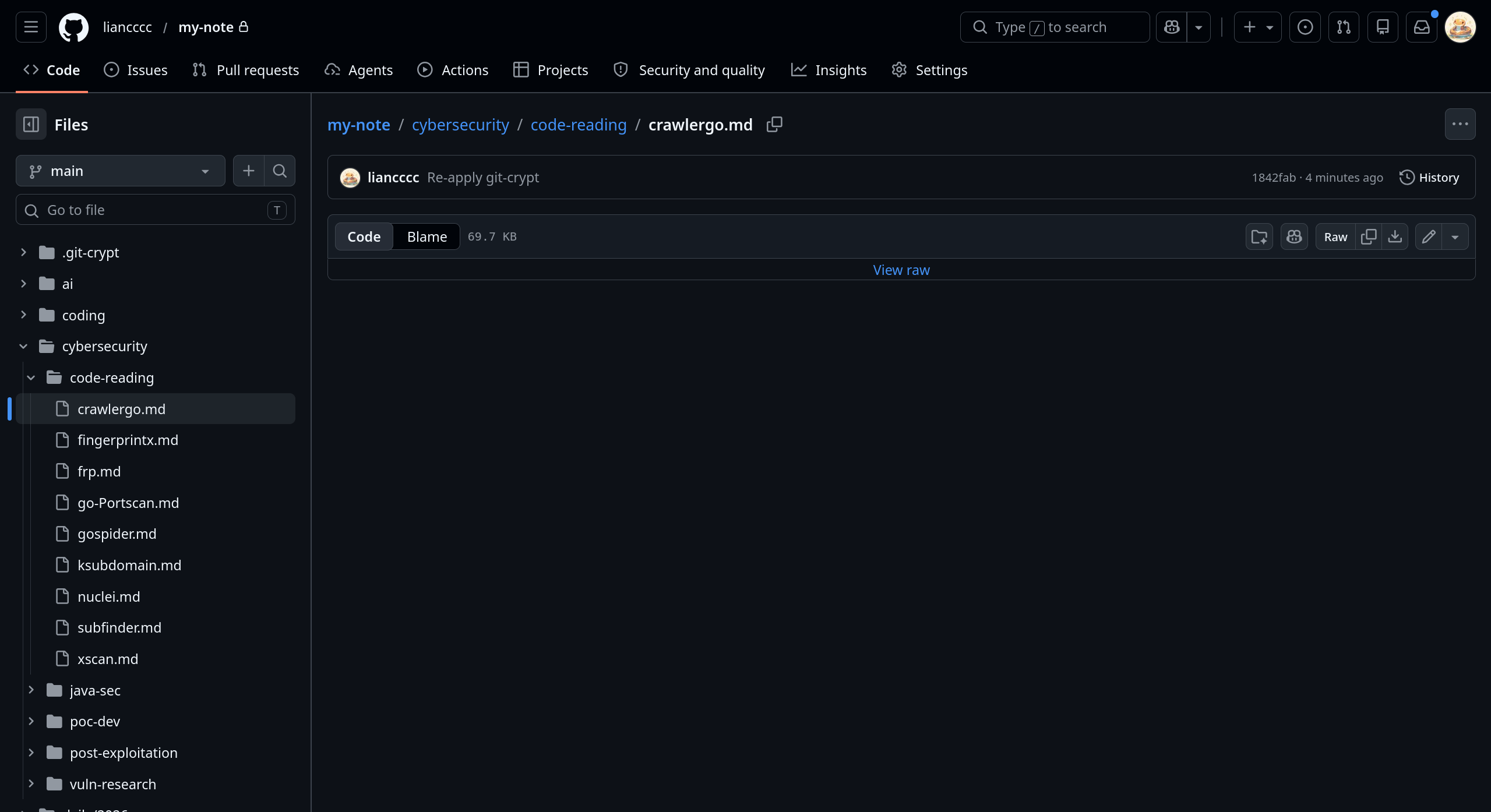Open Security and quality tab
This screenshot has height=812, width=1491.
point(689,70)
